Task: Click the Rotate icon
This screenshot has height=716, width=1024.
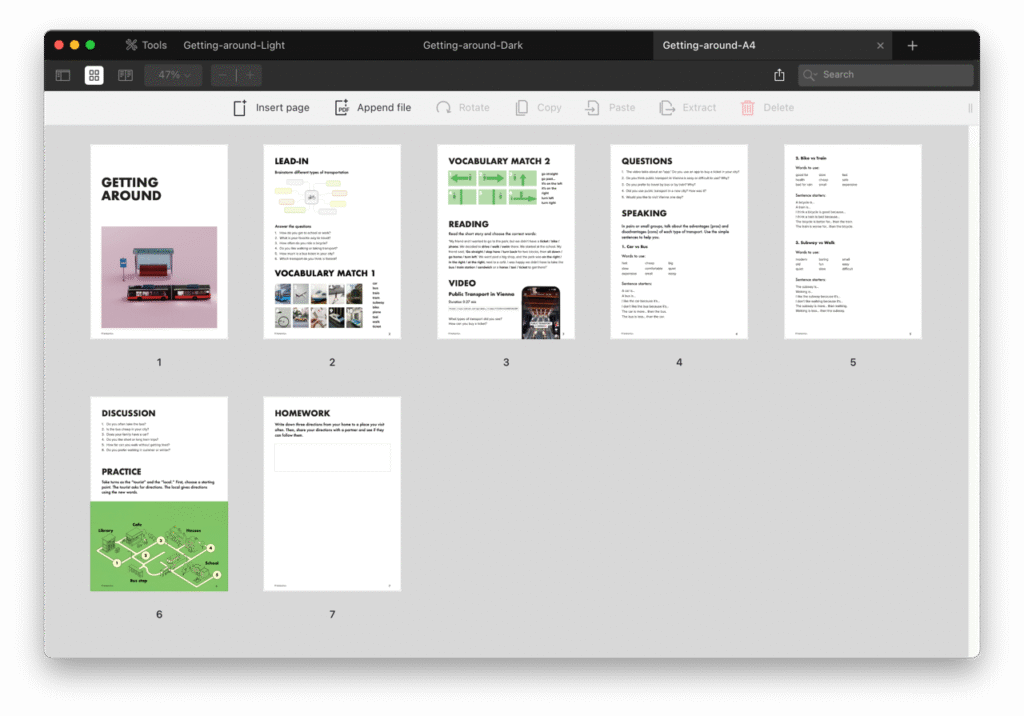Action: coord(444,108)
